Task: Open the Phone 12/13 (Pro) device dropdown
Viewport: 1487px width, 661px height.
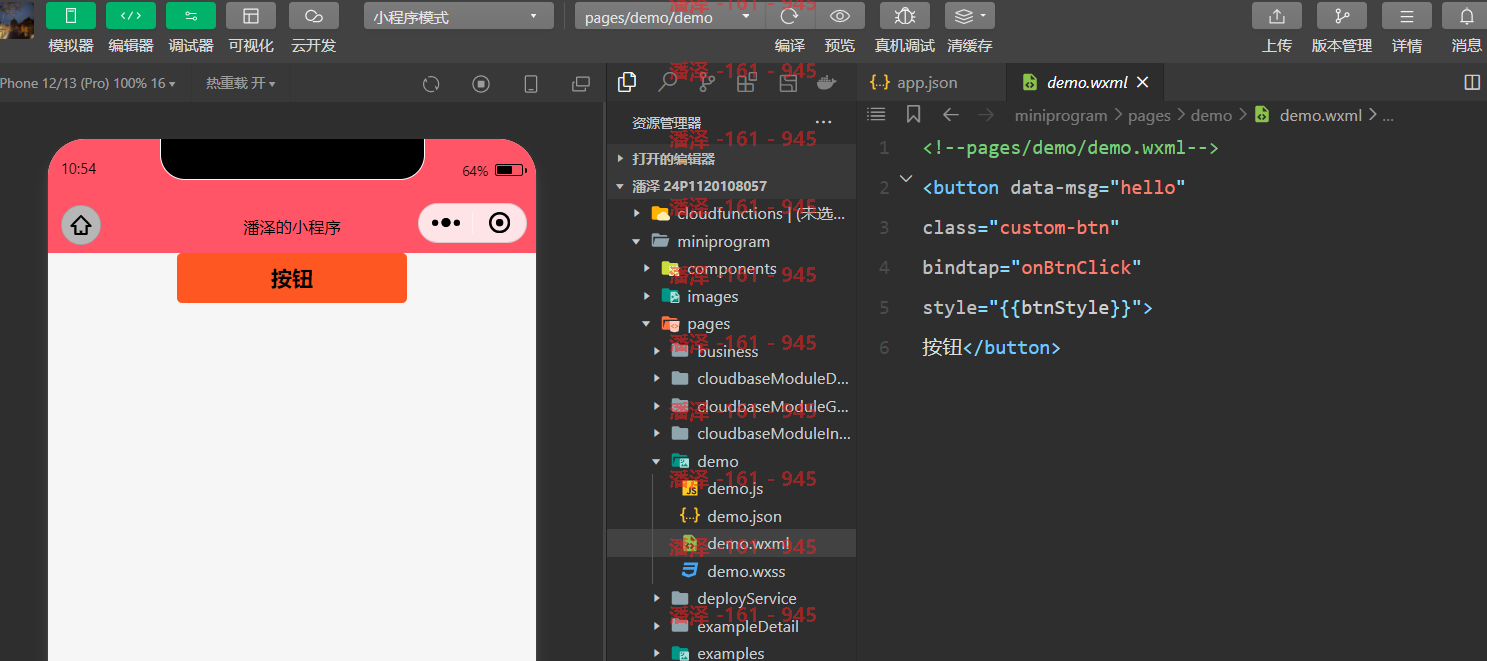Action: click(88, 84)
